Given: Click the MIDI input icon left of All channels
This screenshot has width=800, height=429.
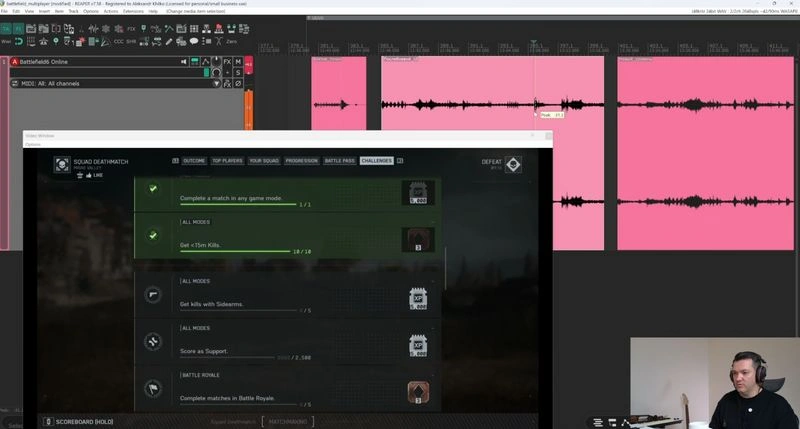Looking at the screenshot, I should coord(15,84).
